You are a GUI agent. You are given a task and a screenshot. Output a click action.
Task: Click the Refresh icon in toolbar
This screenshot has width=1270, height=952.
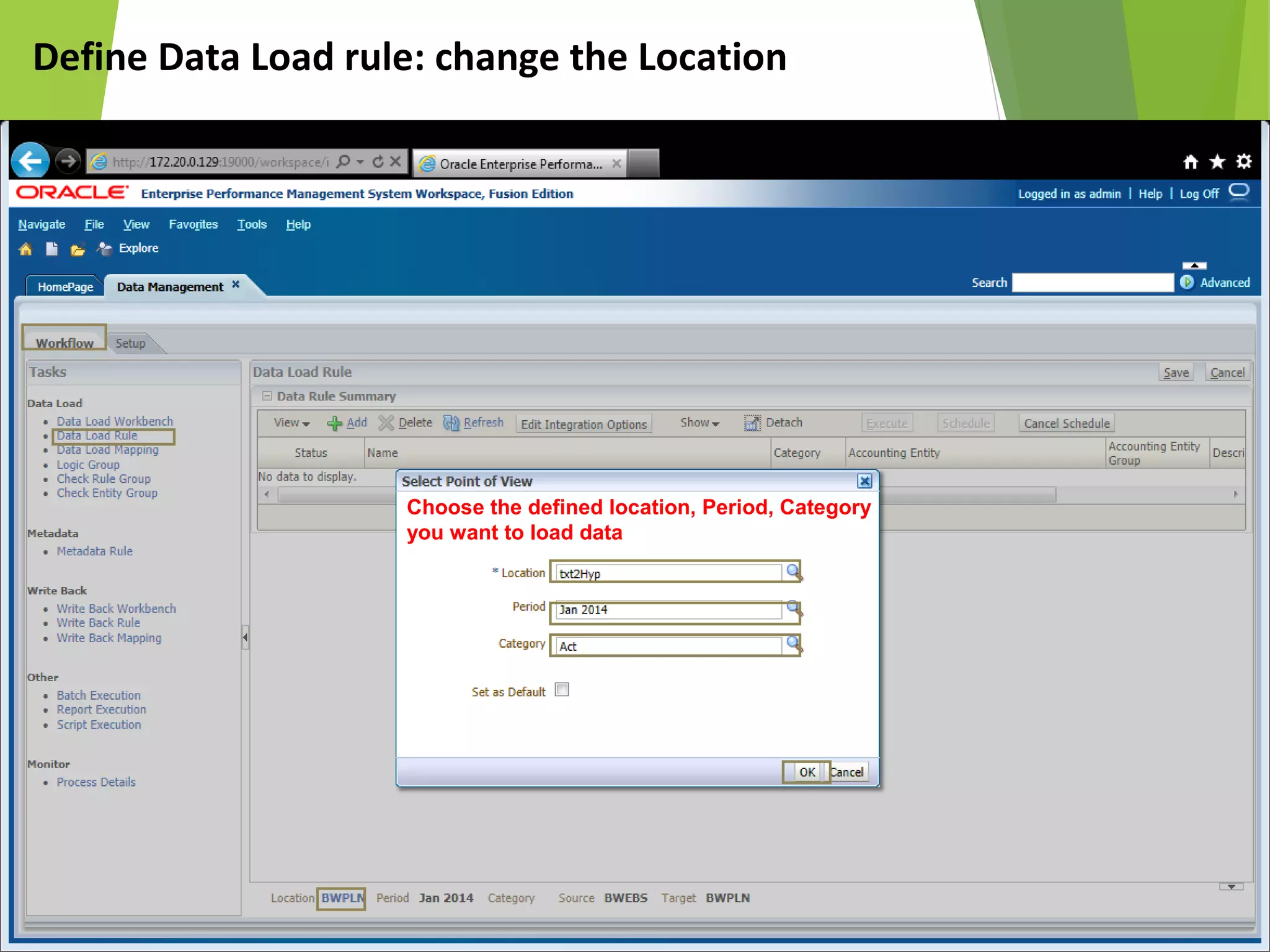(x=451, y=423)
